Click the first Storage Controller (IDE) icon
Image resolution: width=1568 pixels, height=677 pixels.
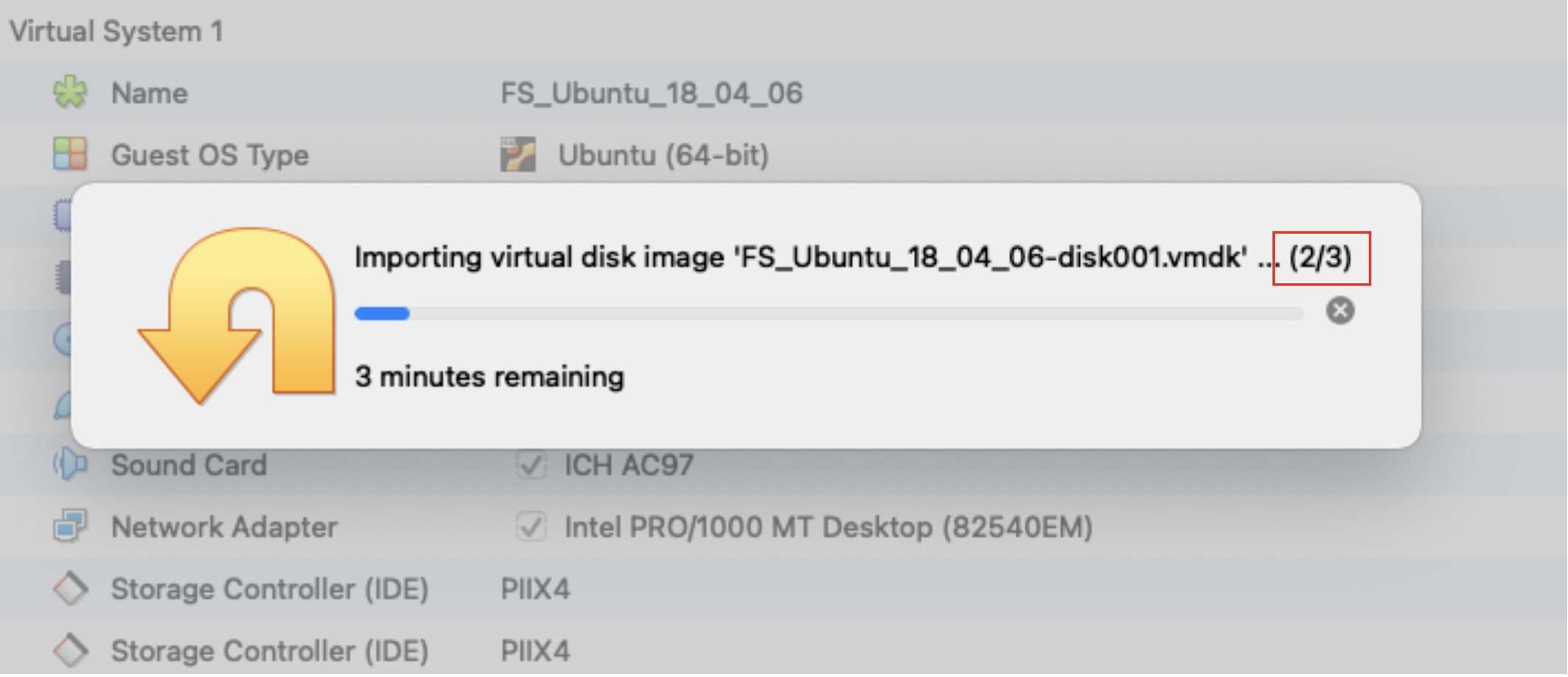(x=70, y=589)
